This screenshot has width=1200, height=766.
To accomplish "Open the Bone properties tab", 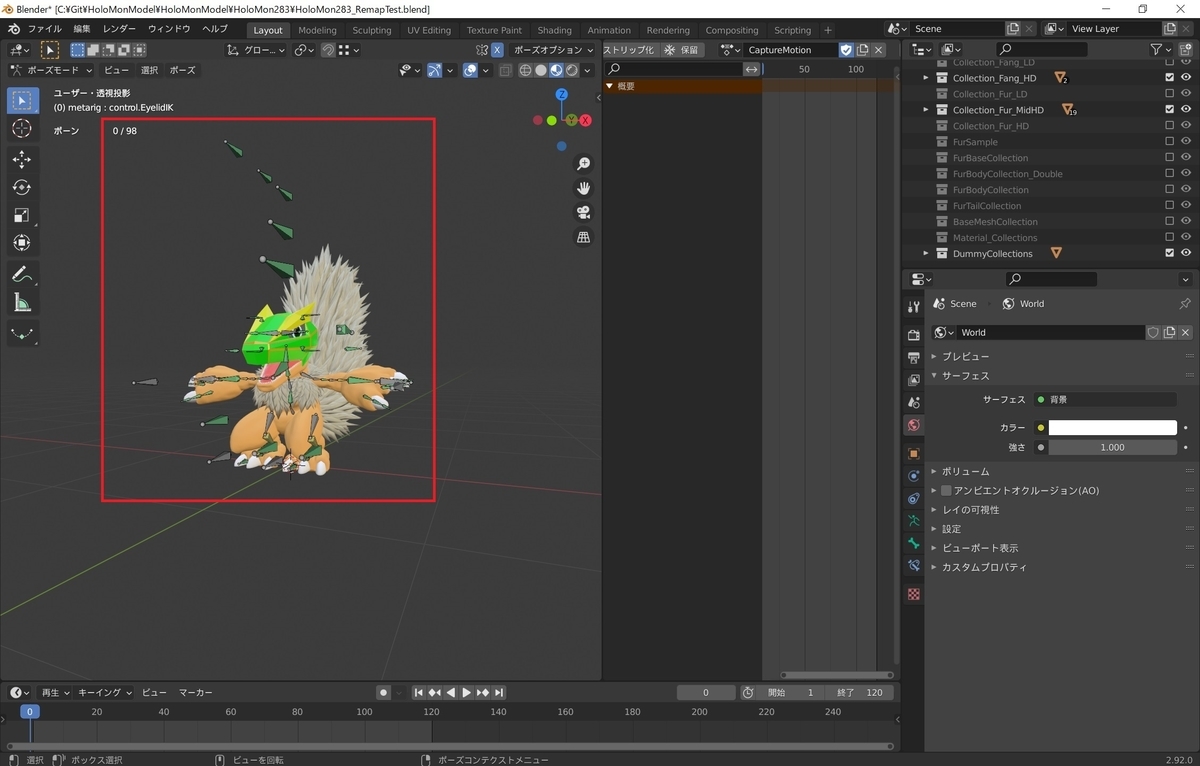I will coord(913,543).
